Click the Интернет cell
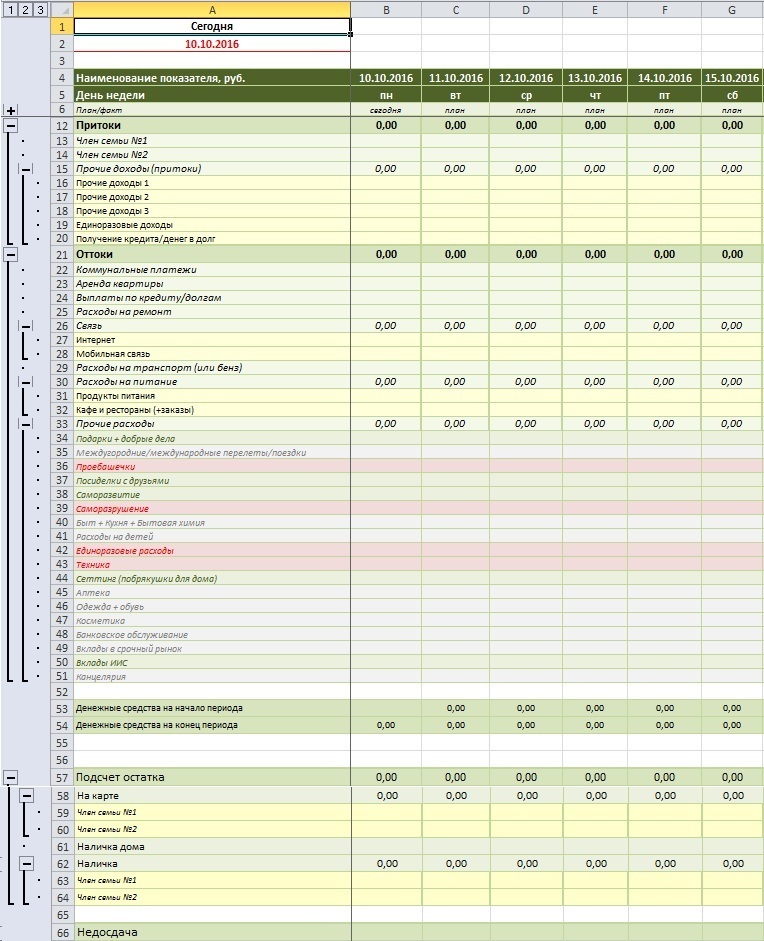This screenshot has height=941, width=764. point(212,340)
